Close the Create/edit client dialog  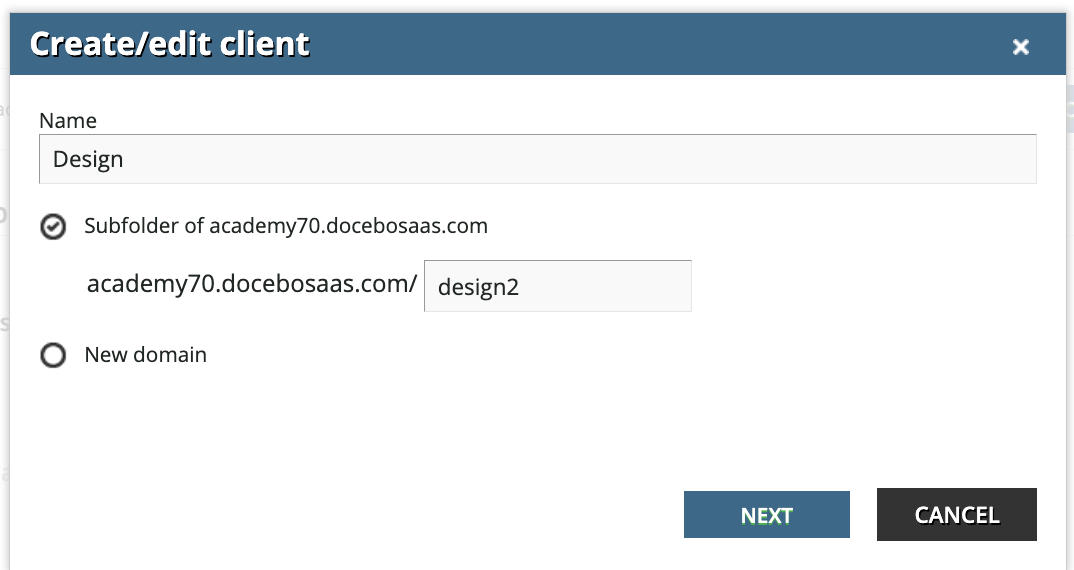point(1020,47)
